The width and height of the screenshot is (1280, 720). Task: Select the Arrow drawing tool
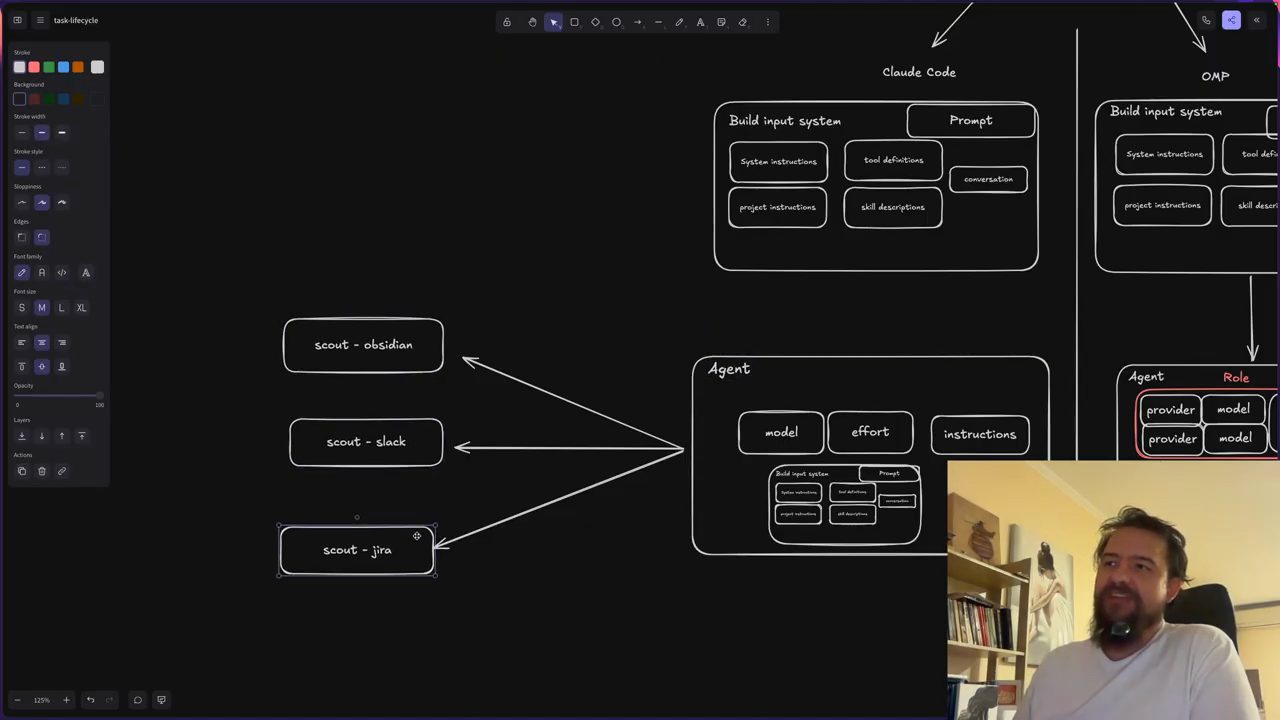(x=637, y=22)
